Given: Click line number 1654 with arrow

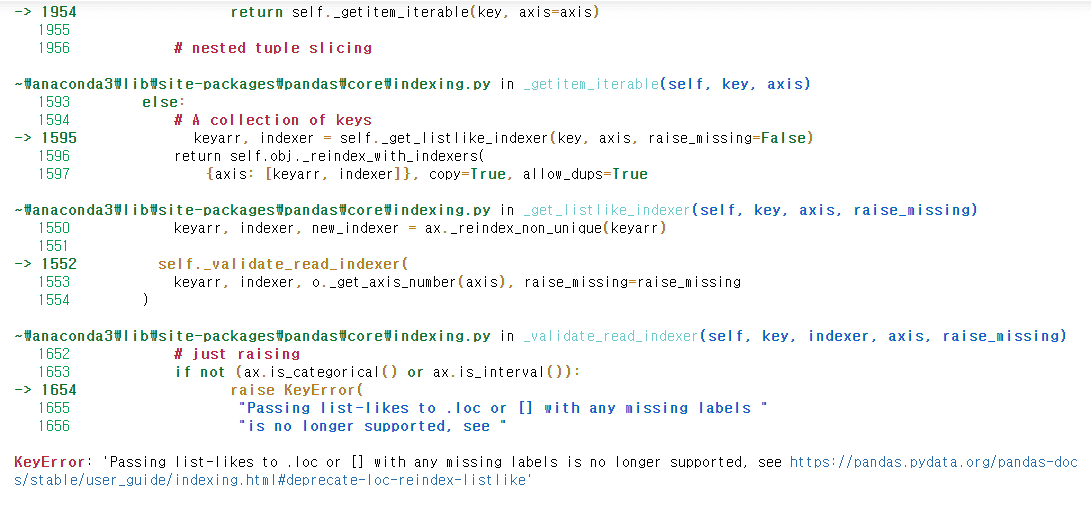Looking at the screenshot, I should (45, 390).
